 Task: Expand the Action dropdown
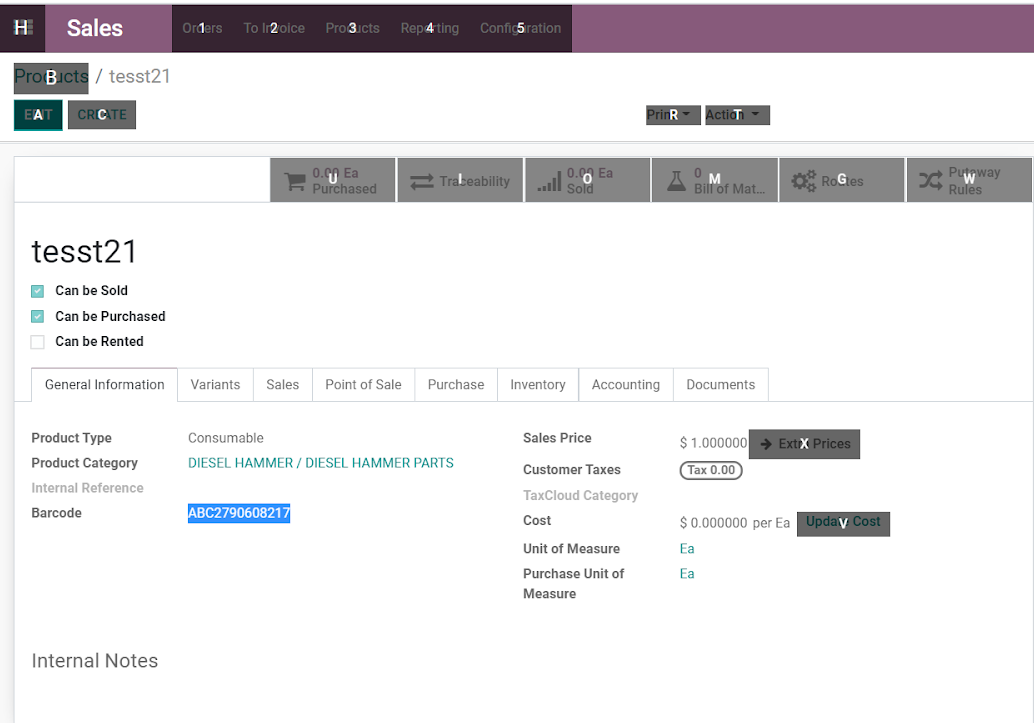[737, 115]
